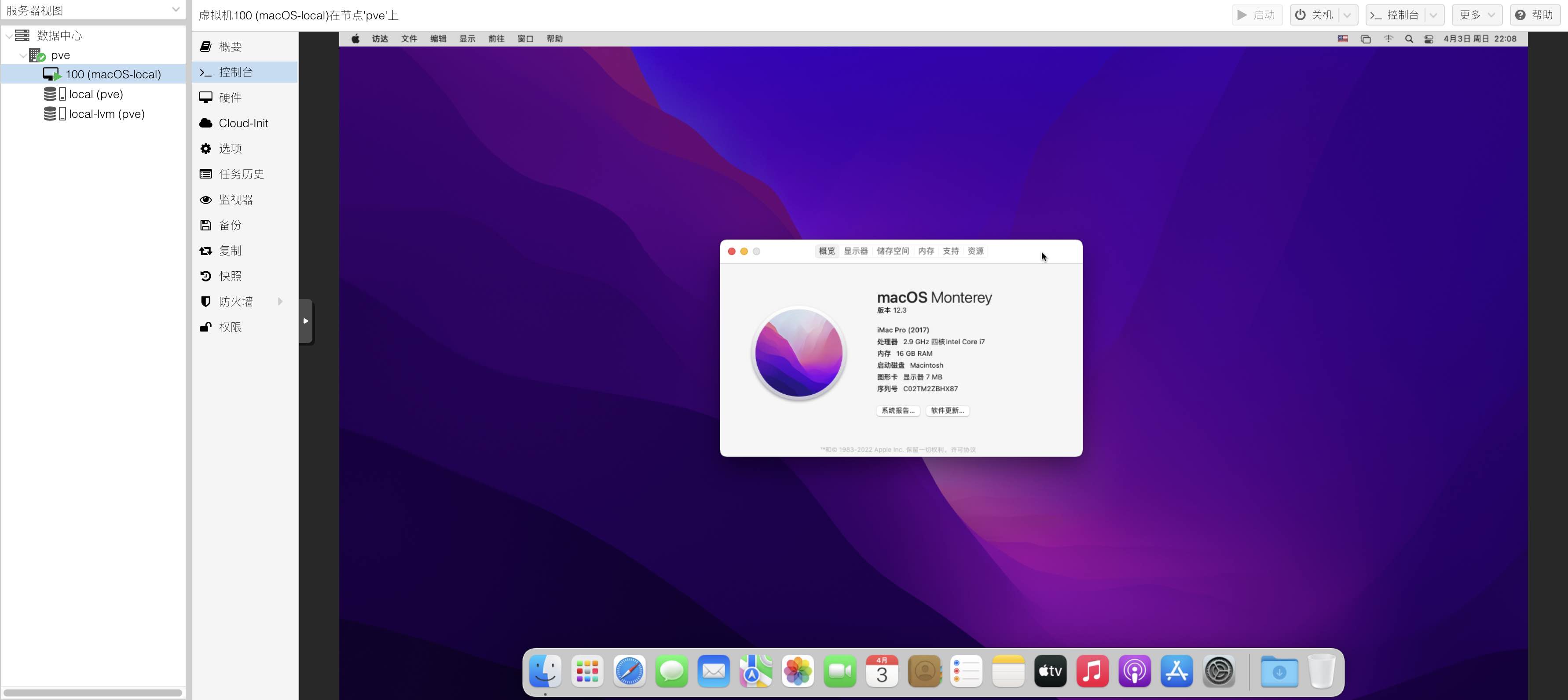1568x700 pixels.
Task: Open the 访达 menu
Action: point(380,39)
